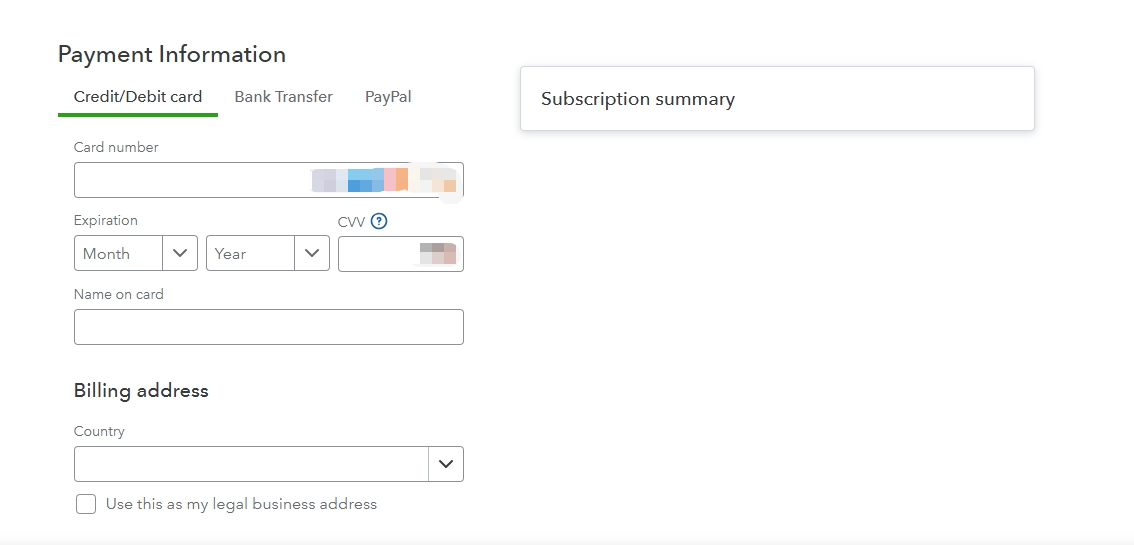The width and height of the screenshot is (1134, 545).
Task: Click the 'Card number' field label
Action: tap(116, 147)
